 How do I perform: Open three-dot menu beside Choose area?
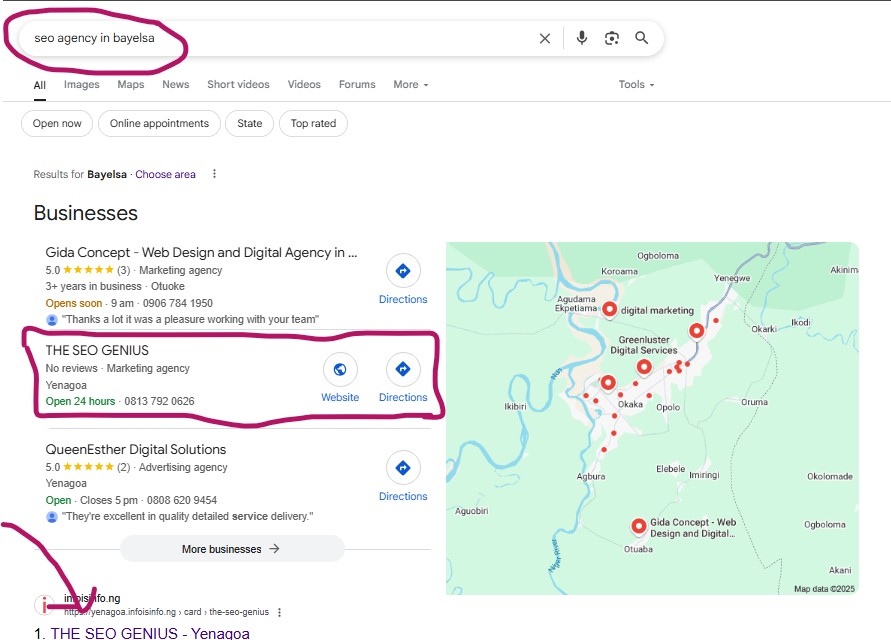pyautogui.click(x=214, y=174)
